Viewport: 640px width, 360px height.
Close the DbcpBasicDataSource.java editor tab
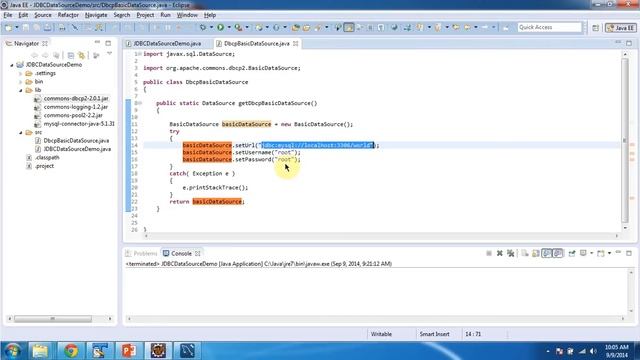[x=296, y=43]
